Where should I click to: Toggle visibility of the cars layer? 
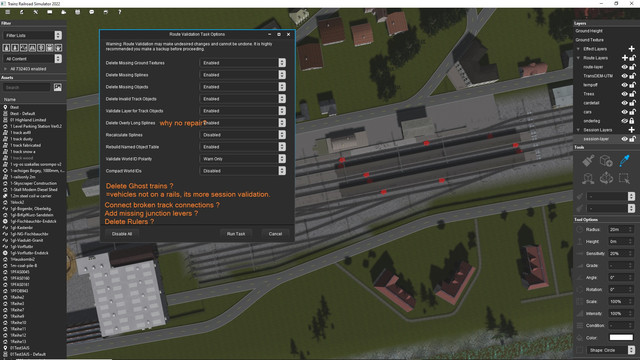pyautogui.click(x=624, y=112)
